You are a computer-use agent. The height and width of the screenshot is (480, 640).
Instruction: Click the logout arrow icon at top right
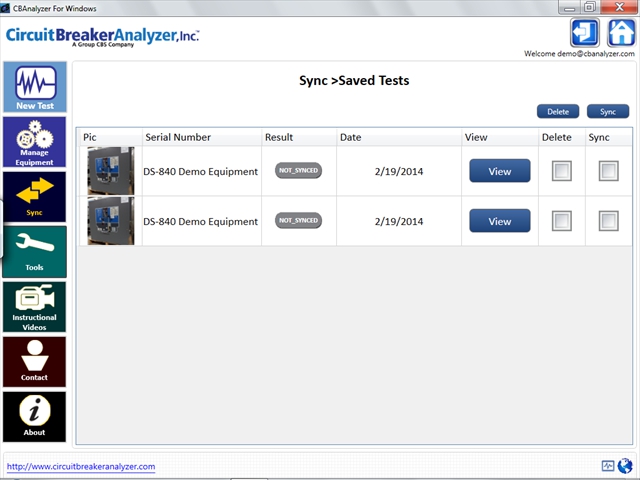click(x=584, y=33)
